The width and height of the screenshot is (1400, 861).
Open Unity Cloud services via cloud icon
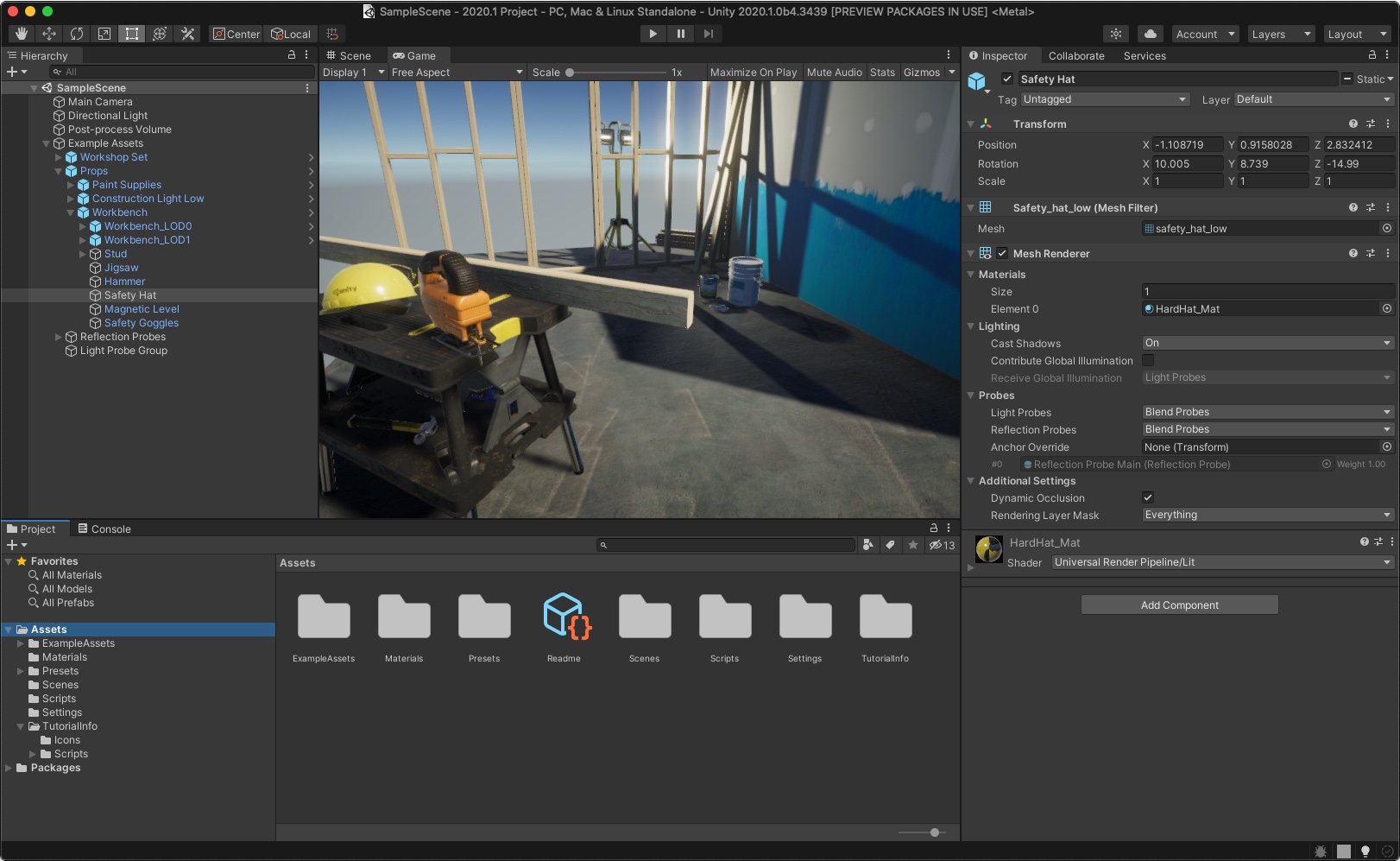1150,34
